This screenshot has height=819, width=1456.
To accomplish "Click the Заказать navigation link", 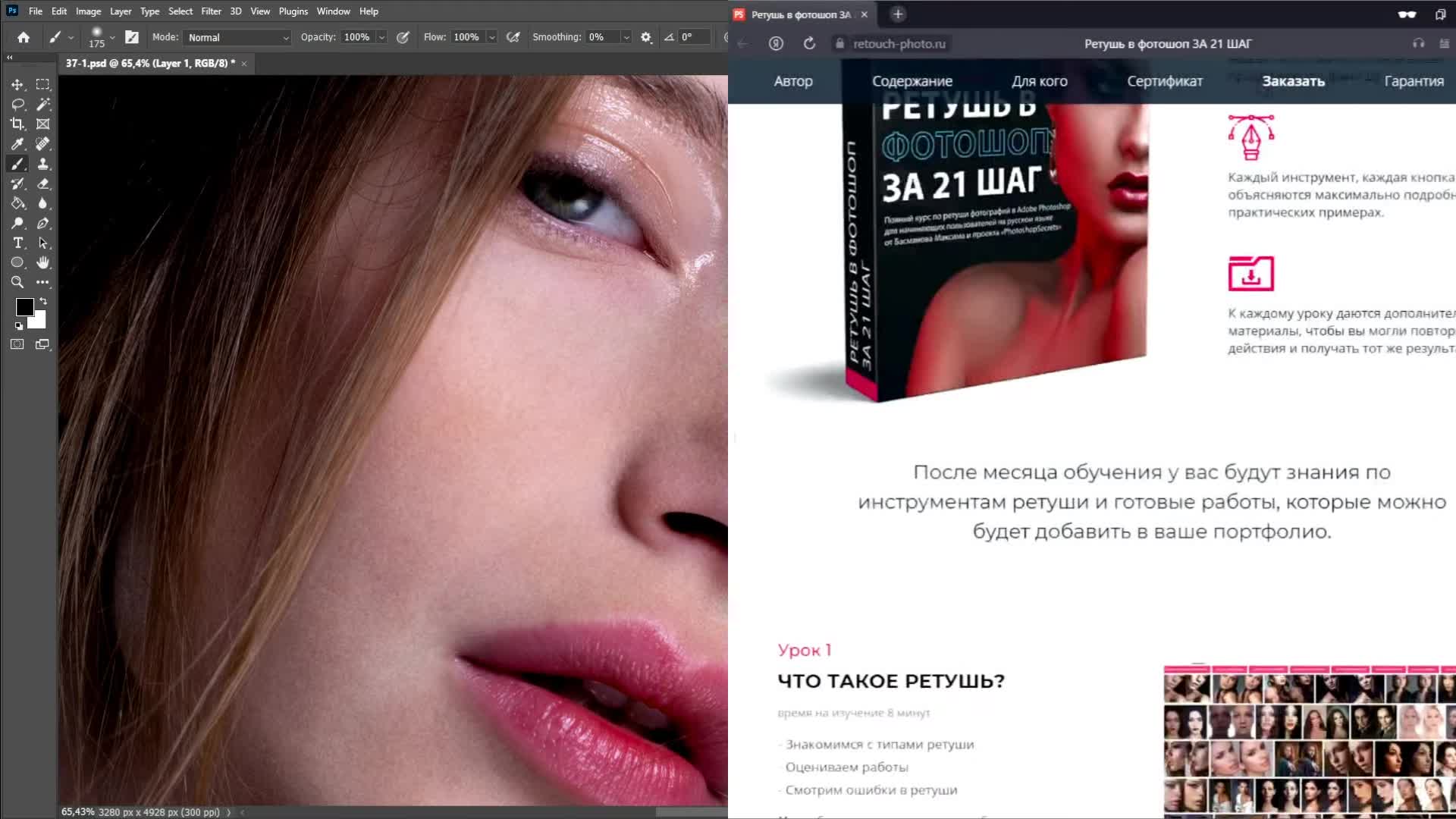I will point(1293,81).
